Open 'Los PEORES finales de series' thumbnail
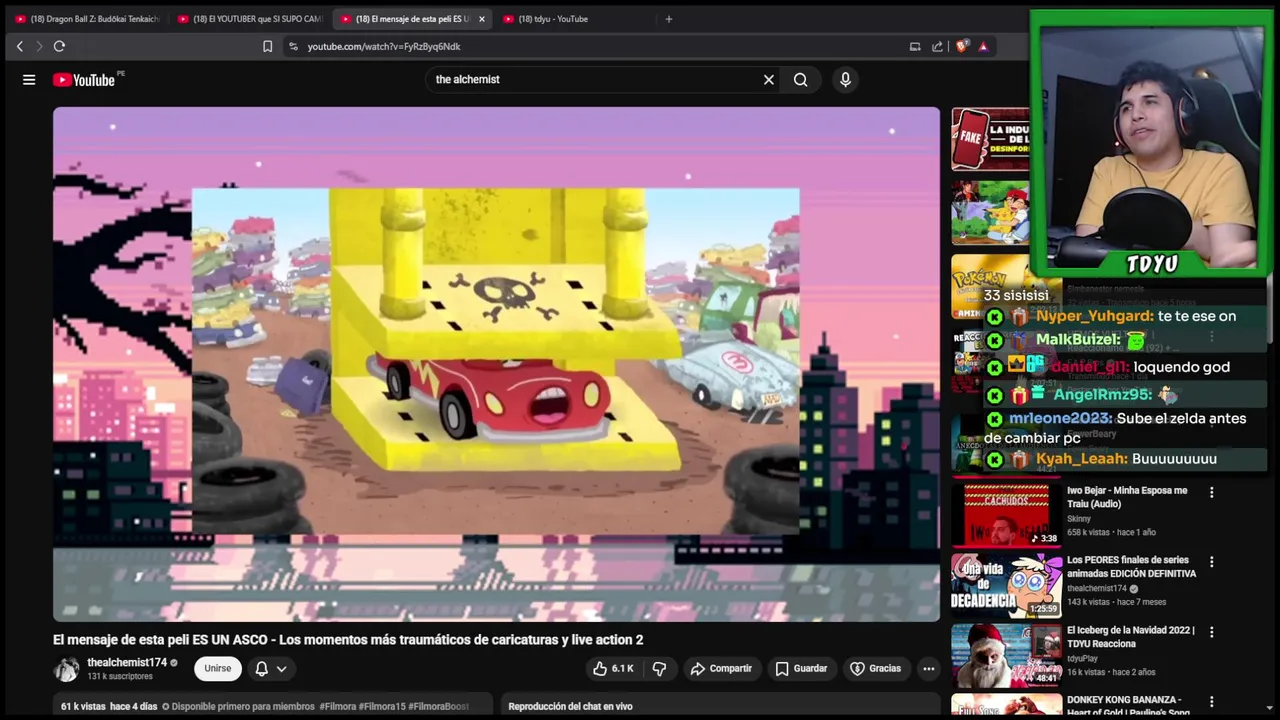This screenshot has height=720, width=1280. pos(1006,585)
